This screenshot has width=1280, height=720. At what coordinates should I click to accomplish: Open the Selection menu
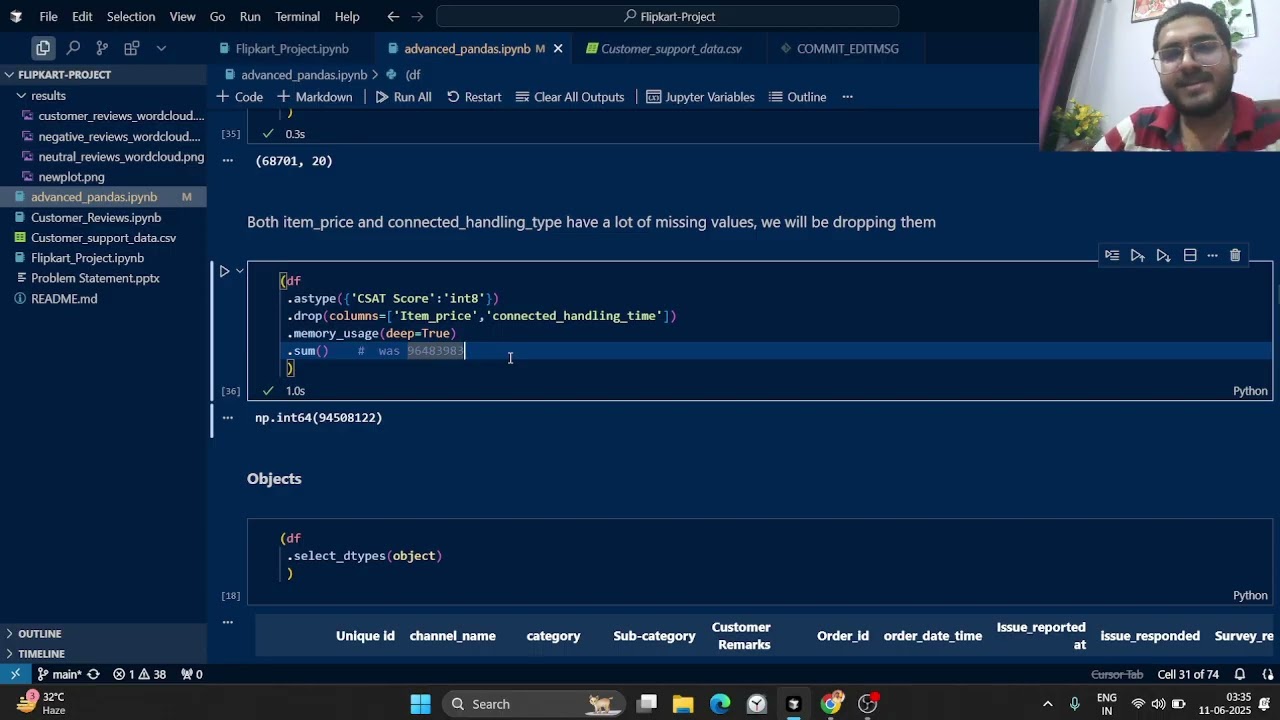click(131, 16)
